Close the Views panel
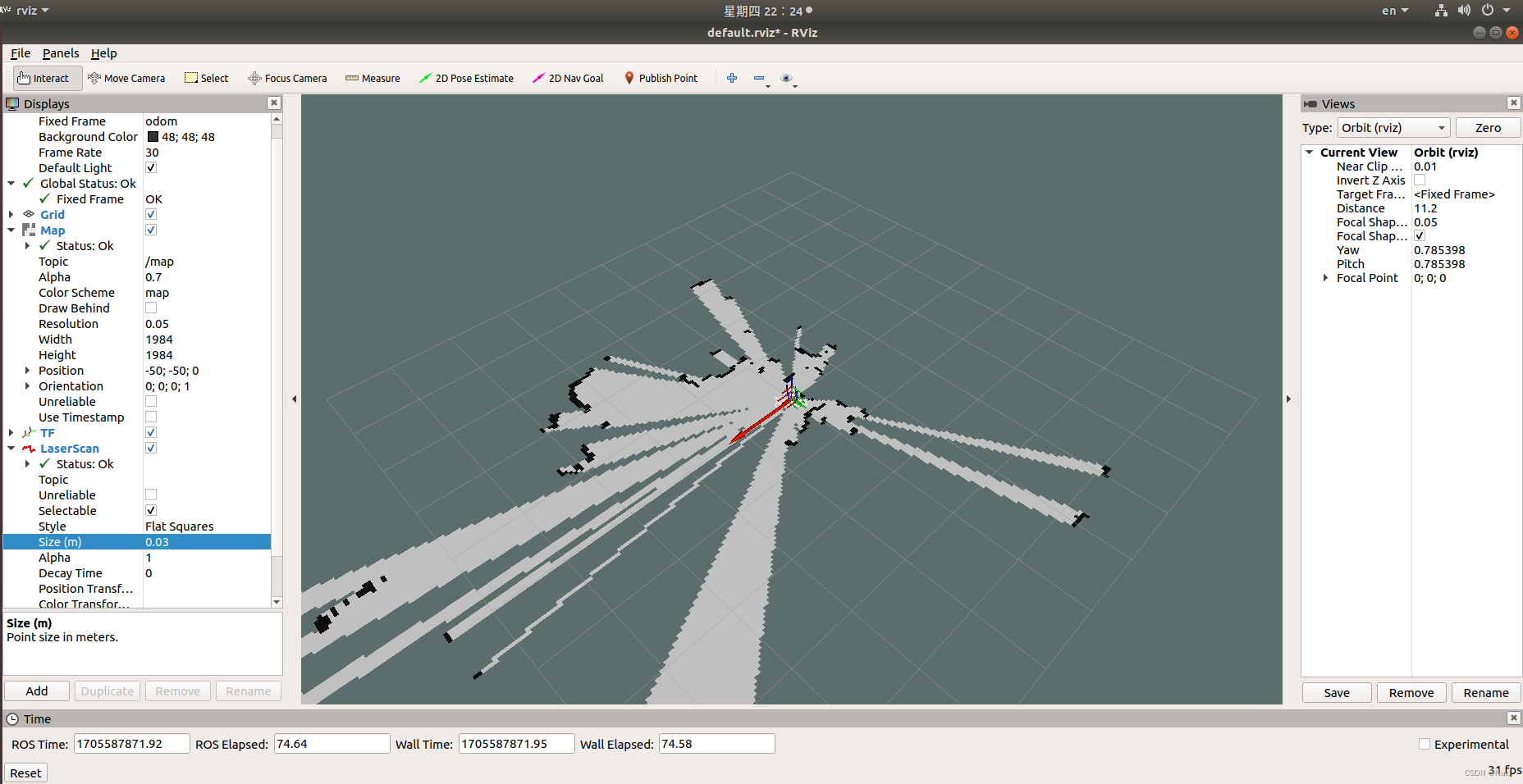The height and width of the screenshot is (784, 1523). pos(1514,103)
